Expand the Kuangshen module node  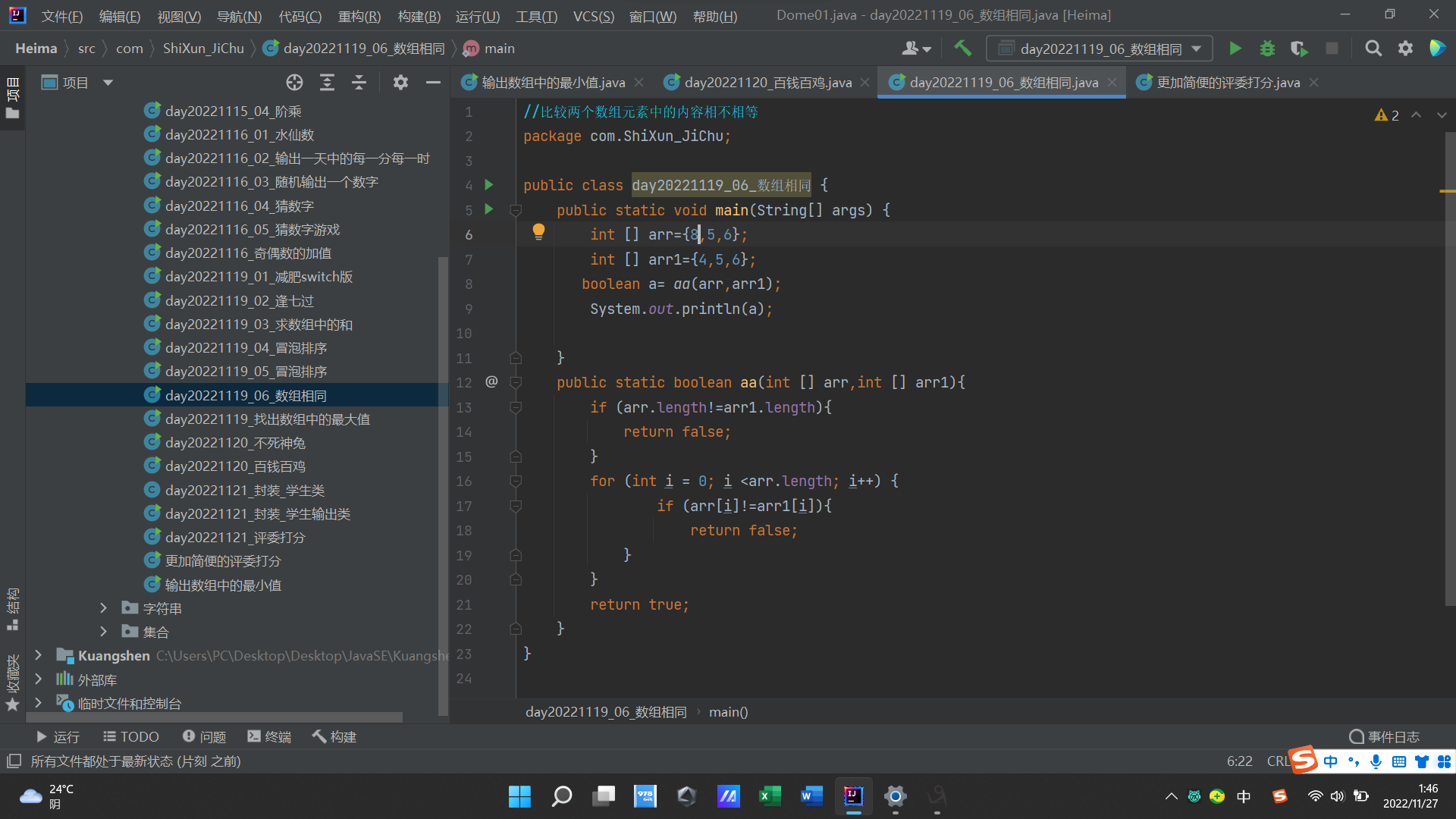tap(39, 655)
